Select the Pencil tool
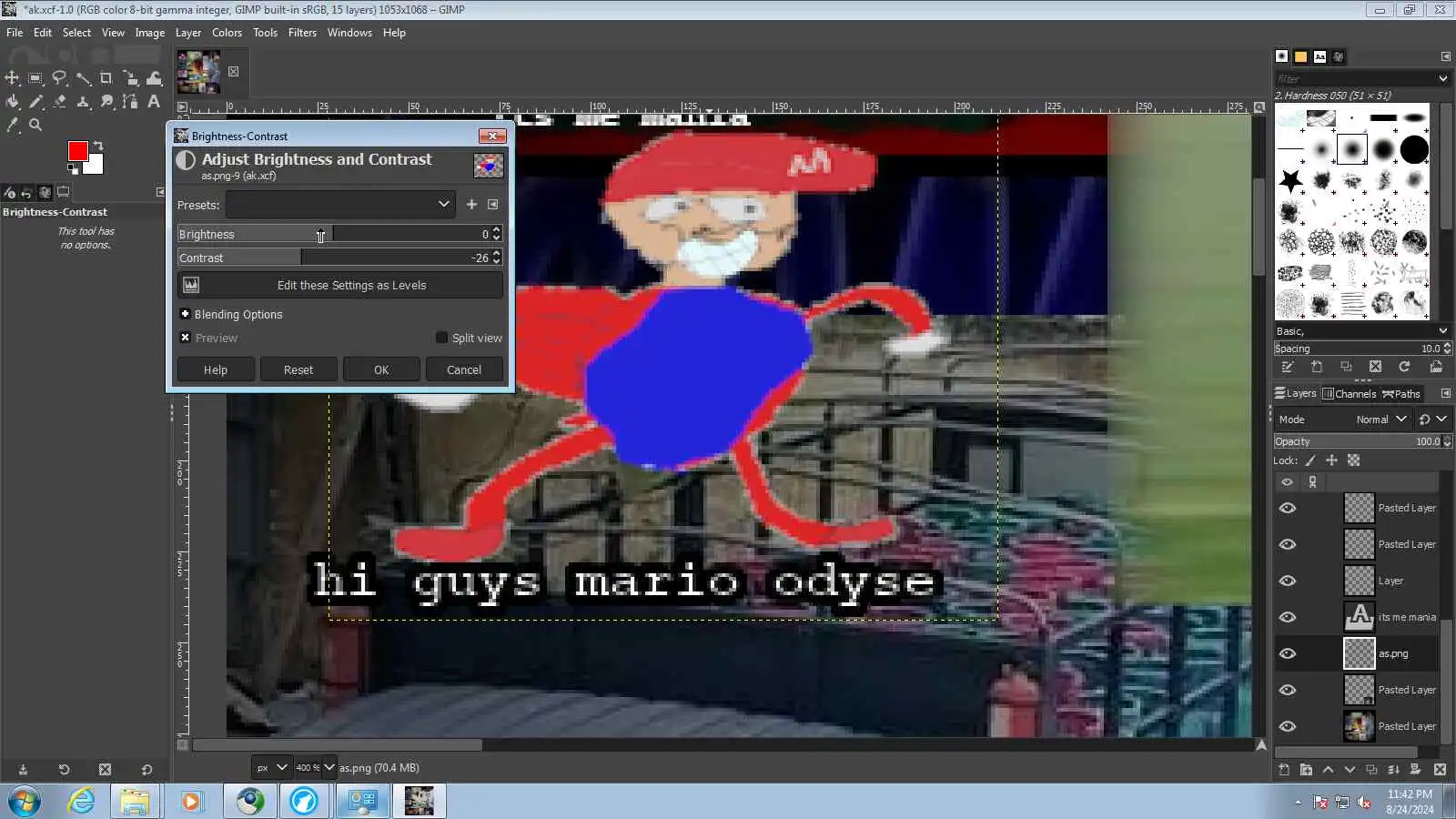The height and width of the screenshot is (819, 1456). (35, 102)
